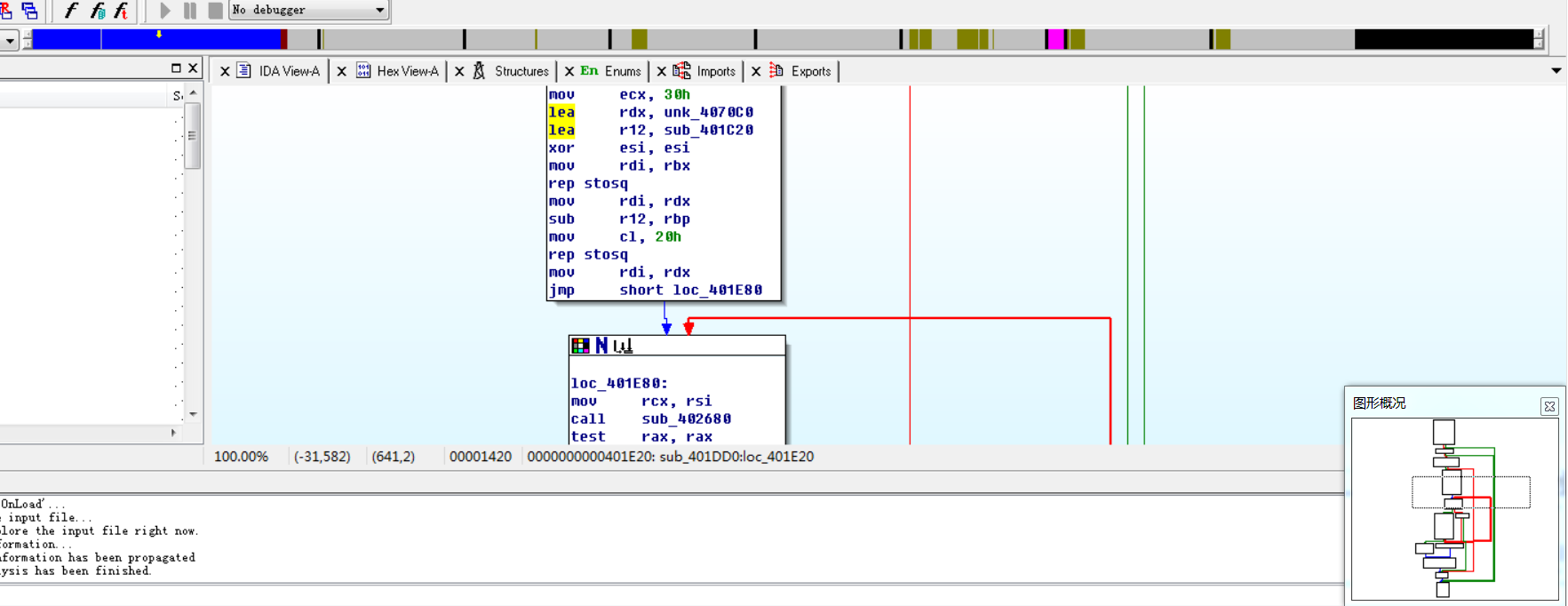Switch to the Hex View-A tab
Image resolution: width=1568 pixels, height=606 pixels.
click(x=408, y=71)
